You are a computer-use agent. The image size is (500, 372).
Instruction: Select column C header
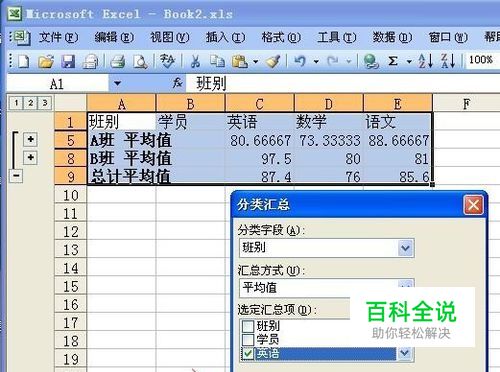pyautogui.click(x=260, y=104)
